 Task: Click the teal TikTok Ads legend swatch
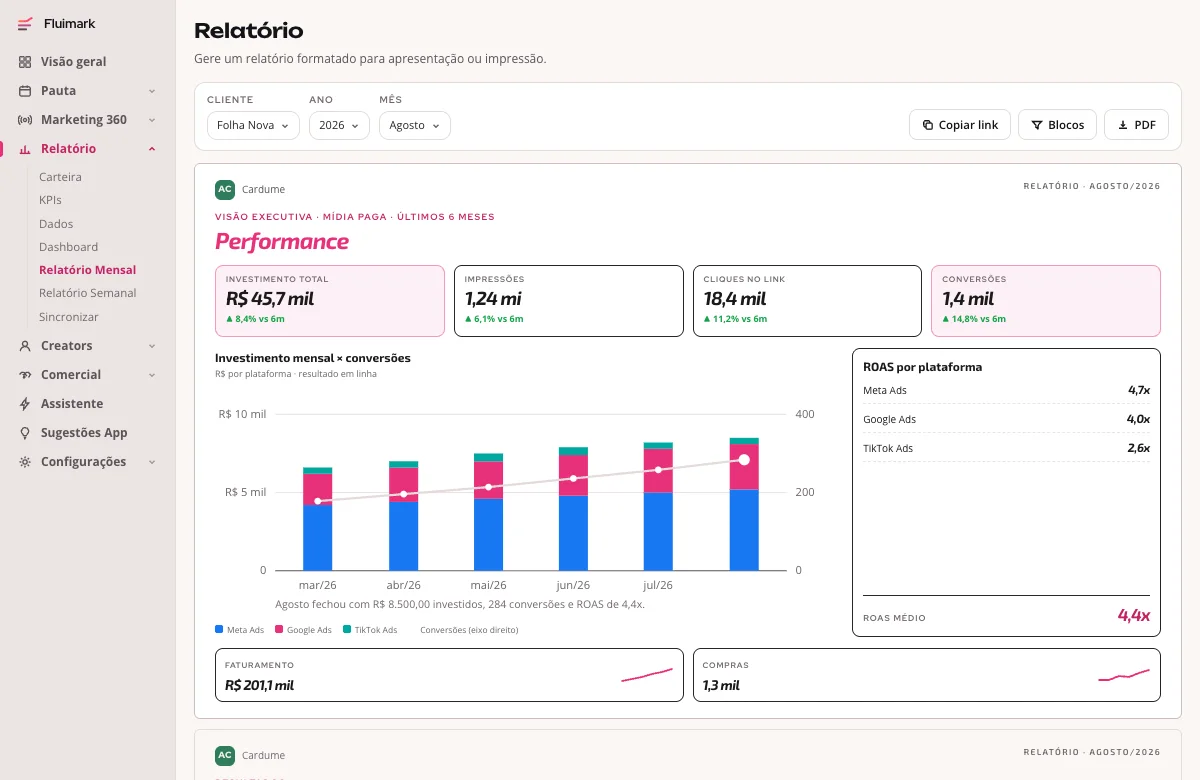point(347,630)
